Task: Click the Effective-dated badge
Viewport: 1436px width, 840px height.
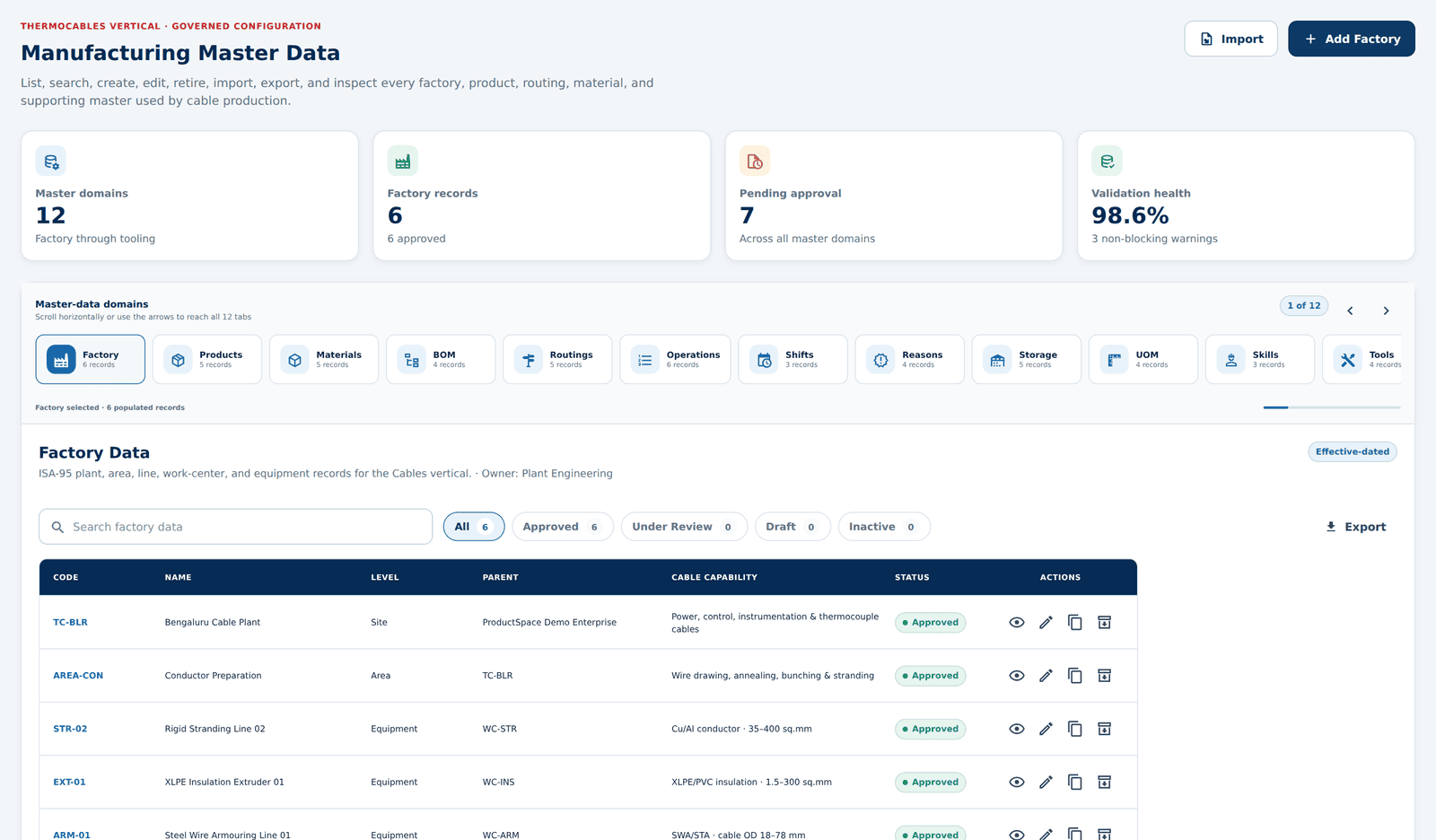Action: pos(1352,451)
